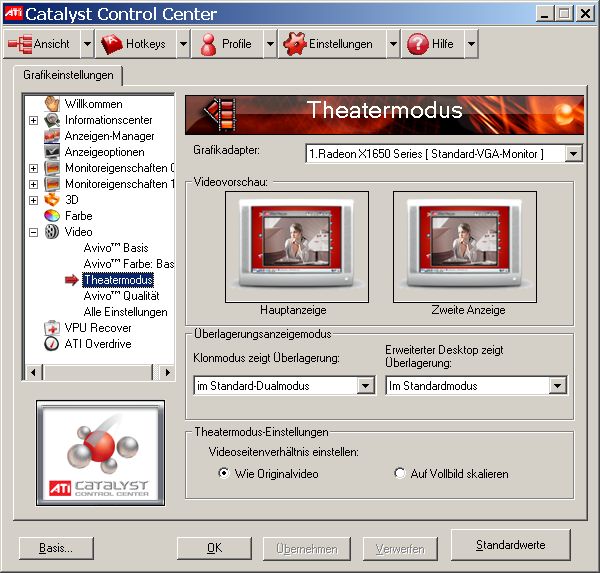The width and height of the screenshot is (600, 573).
Task: Click the Willkommen text in tree
Action: coord(93,104)
